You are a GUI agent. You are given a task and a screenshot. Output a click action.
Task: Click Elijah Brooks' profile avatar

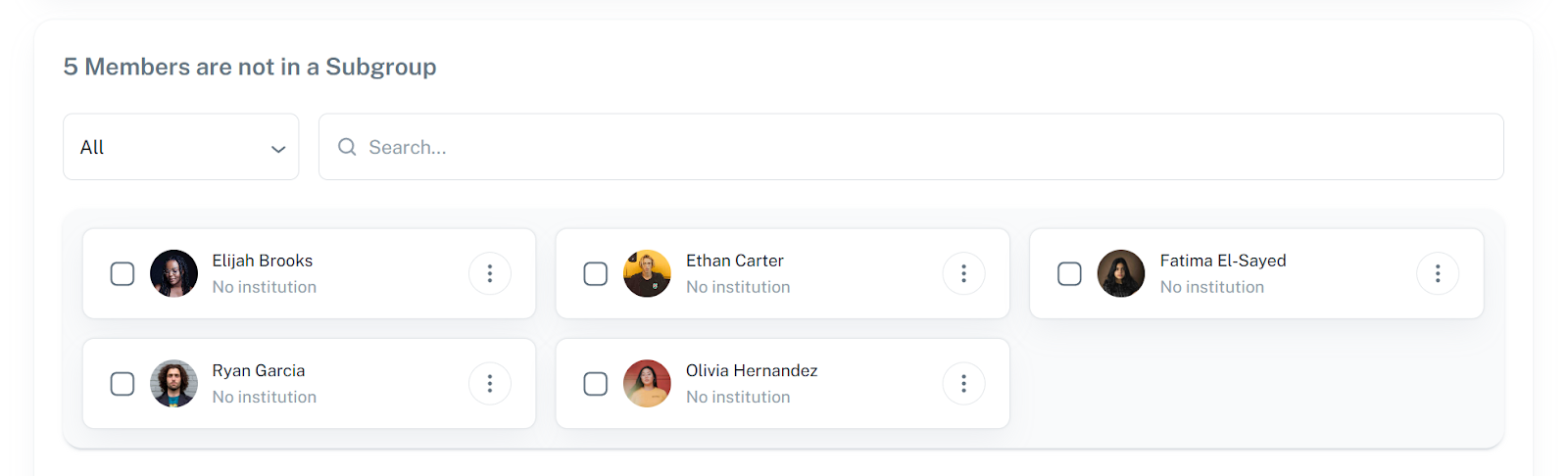pyautogui.click(x=173, y=274)
